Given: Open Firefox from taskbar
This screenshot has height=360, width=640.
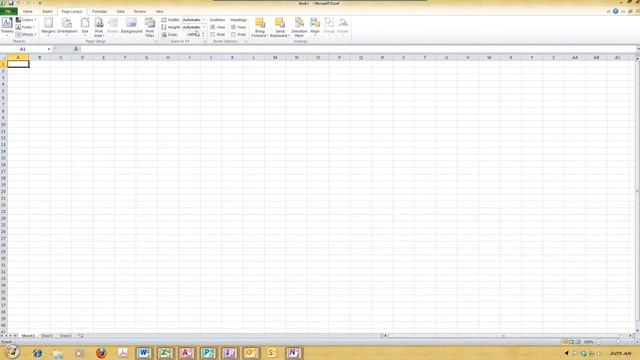Looking at the screenshot, I should (101, 353).
